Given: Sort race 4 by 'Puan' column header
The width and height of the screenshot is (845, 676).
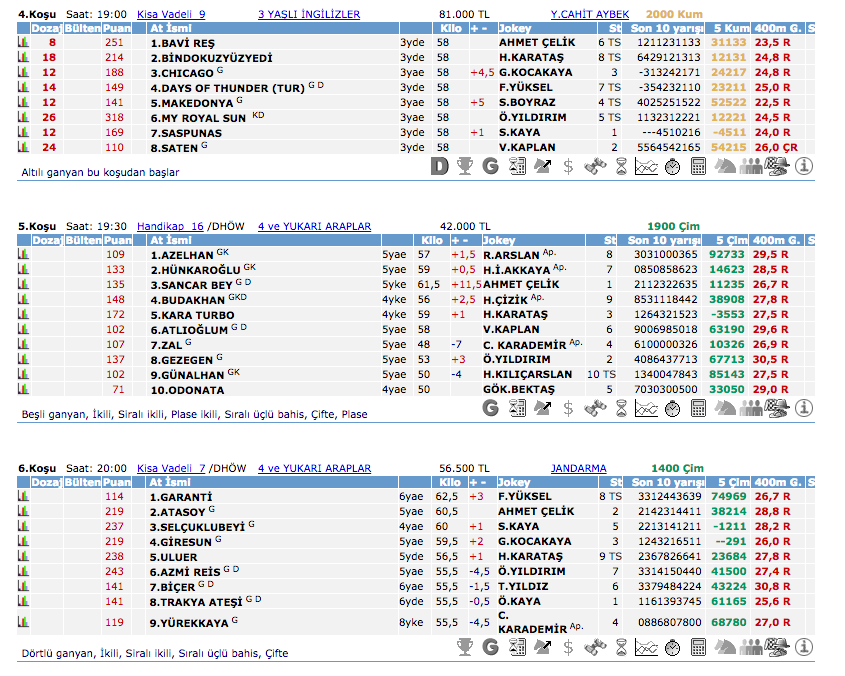Looking at the screenshot, I should click(117, 29).
